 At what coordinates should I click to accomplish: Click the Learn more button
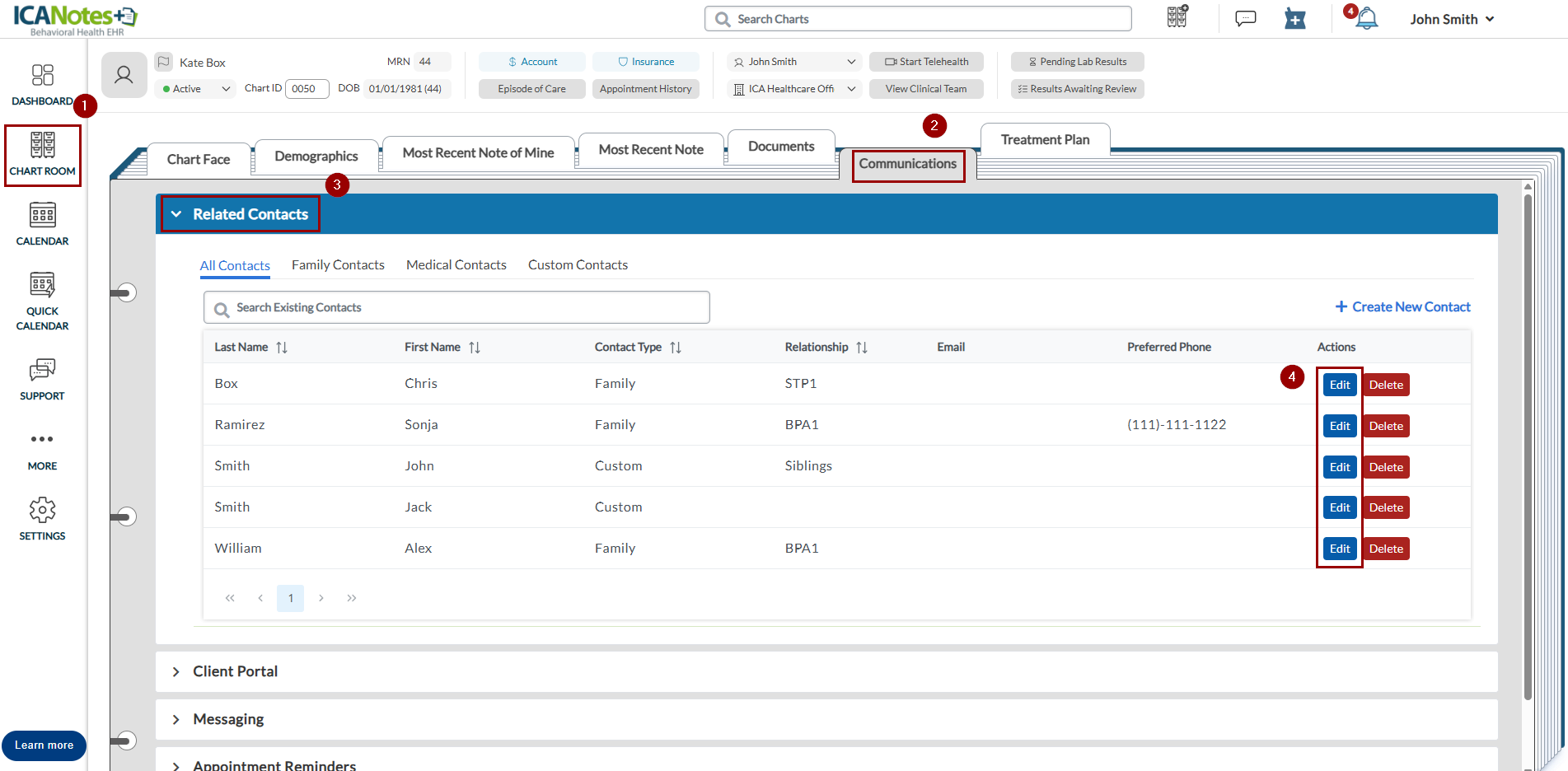[44, 745]
